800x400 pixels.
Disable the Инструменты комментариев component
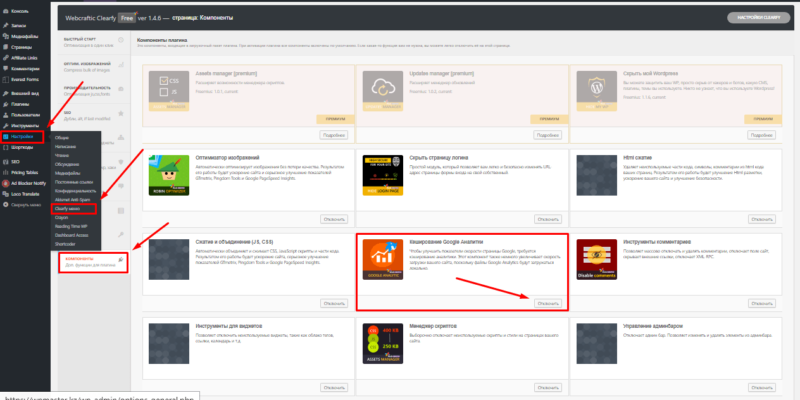click(762, 303)
